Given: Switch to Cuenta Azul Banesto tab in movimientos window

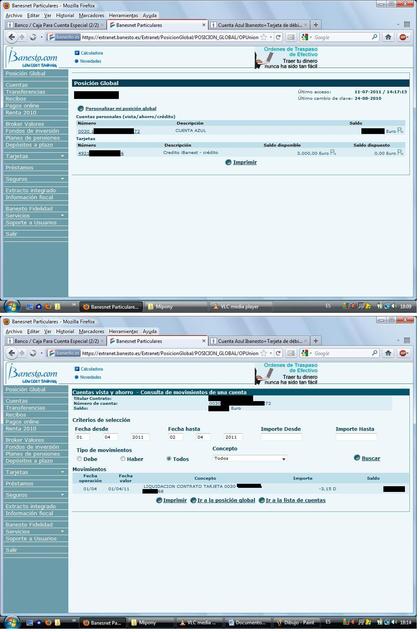Looking at the screenshot, I should pos(260,341).
